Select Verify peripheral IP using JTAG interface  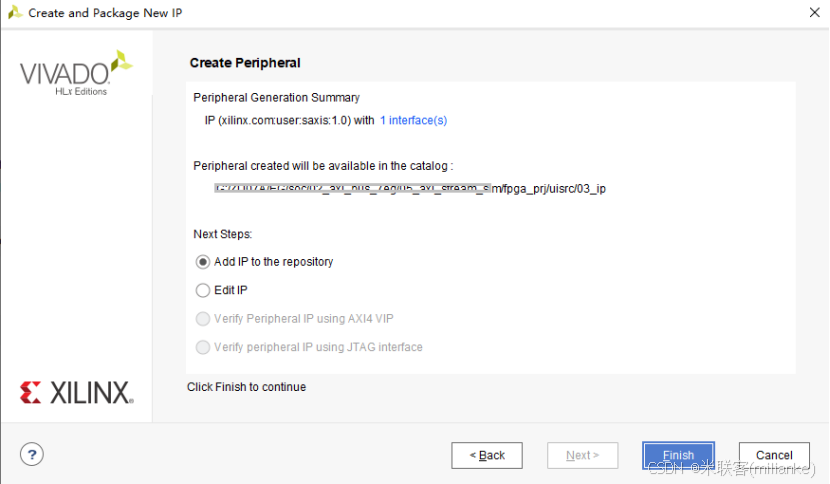[203, 347]
